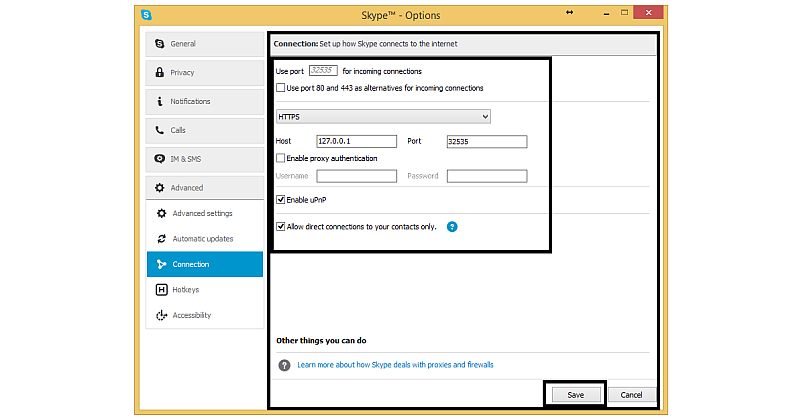This screenshot has width=800, height=419.
Task: Click the Privacy padlock icon
Action: [160, 72]
